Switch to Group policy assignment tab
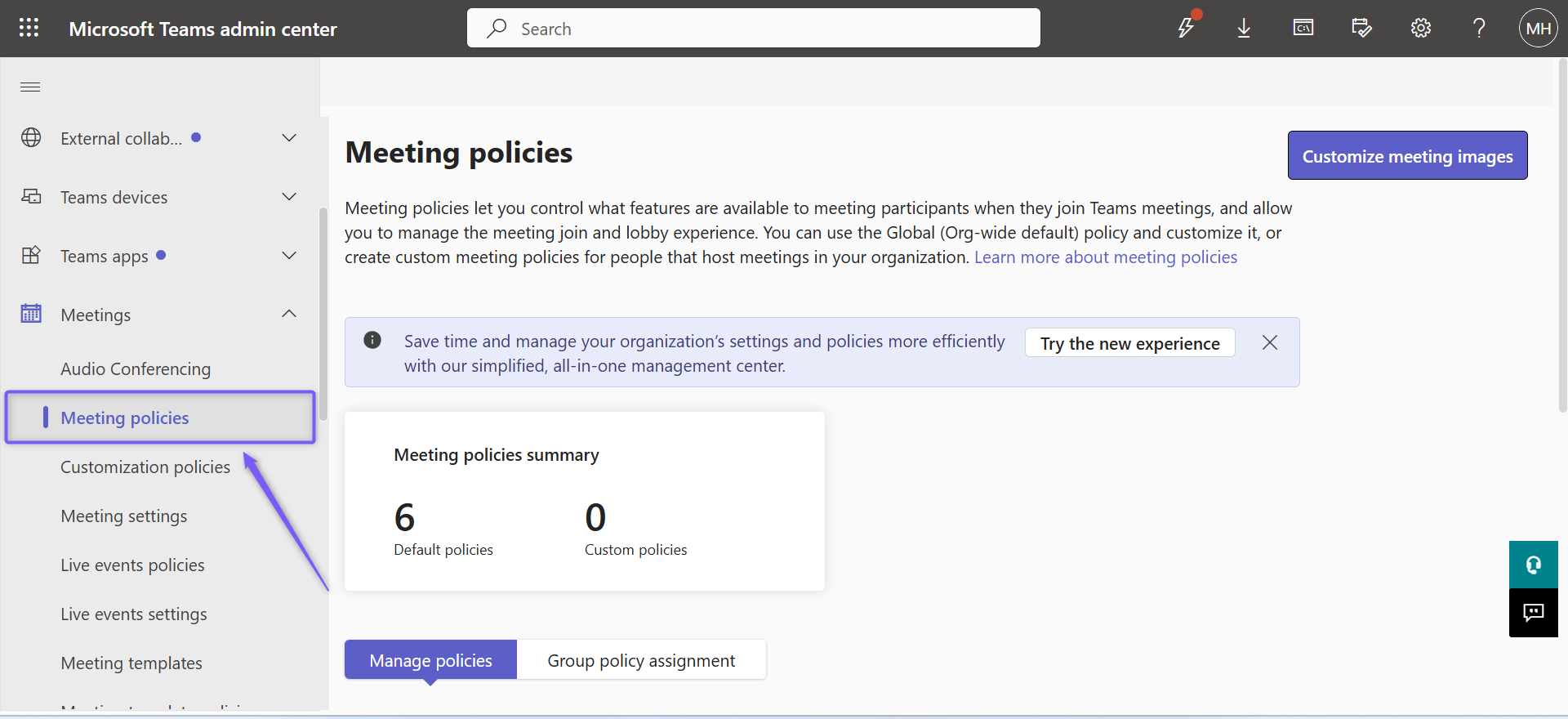This screenshot has width=1568, height=719. tap(641, 660)
